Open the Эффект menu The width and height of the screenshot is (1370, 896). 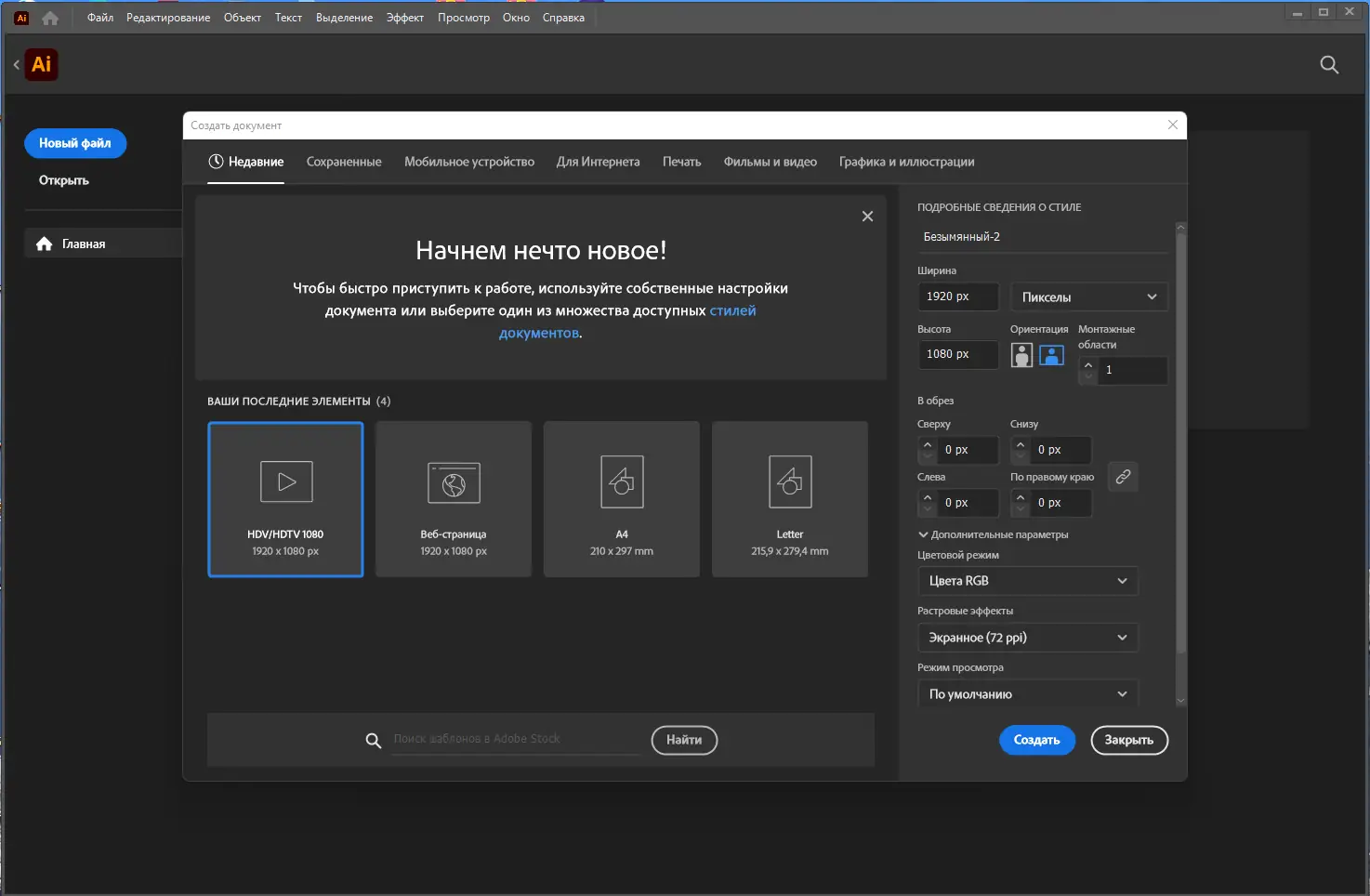click(404, 18)
